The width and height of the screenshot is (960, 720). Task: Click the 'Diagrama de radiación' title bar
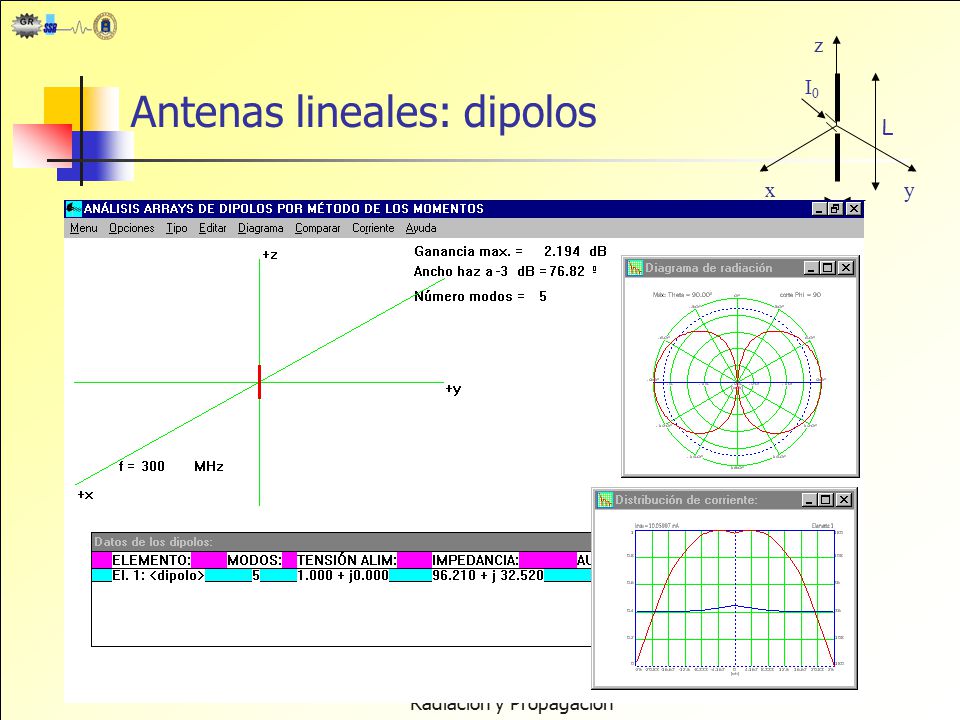(741, 268)
